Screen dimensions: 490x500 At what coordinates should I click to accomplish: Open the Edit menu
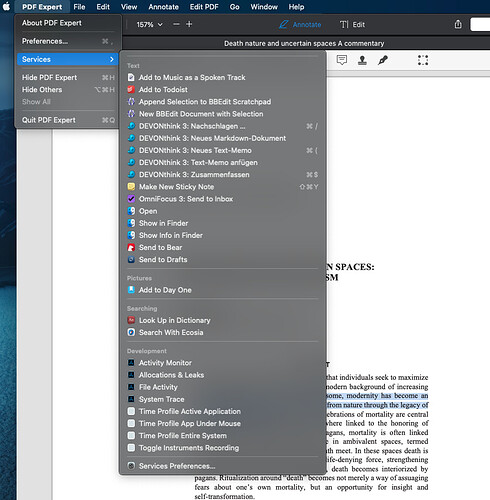103,7
